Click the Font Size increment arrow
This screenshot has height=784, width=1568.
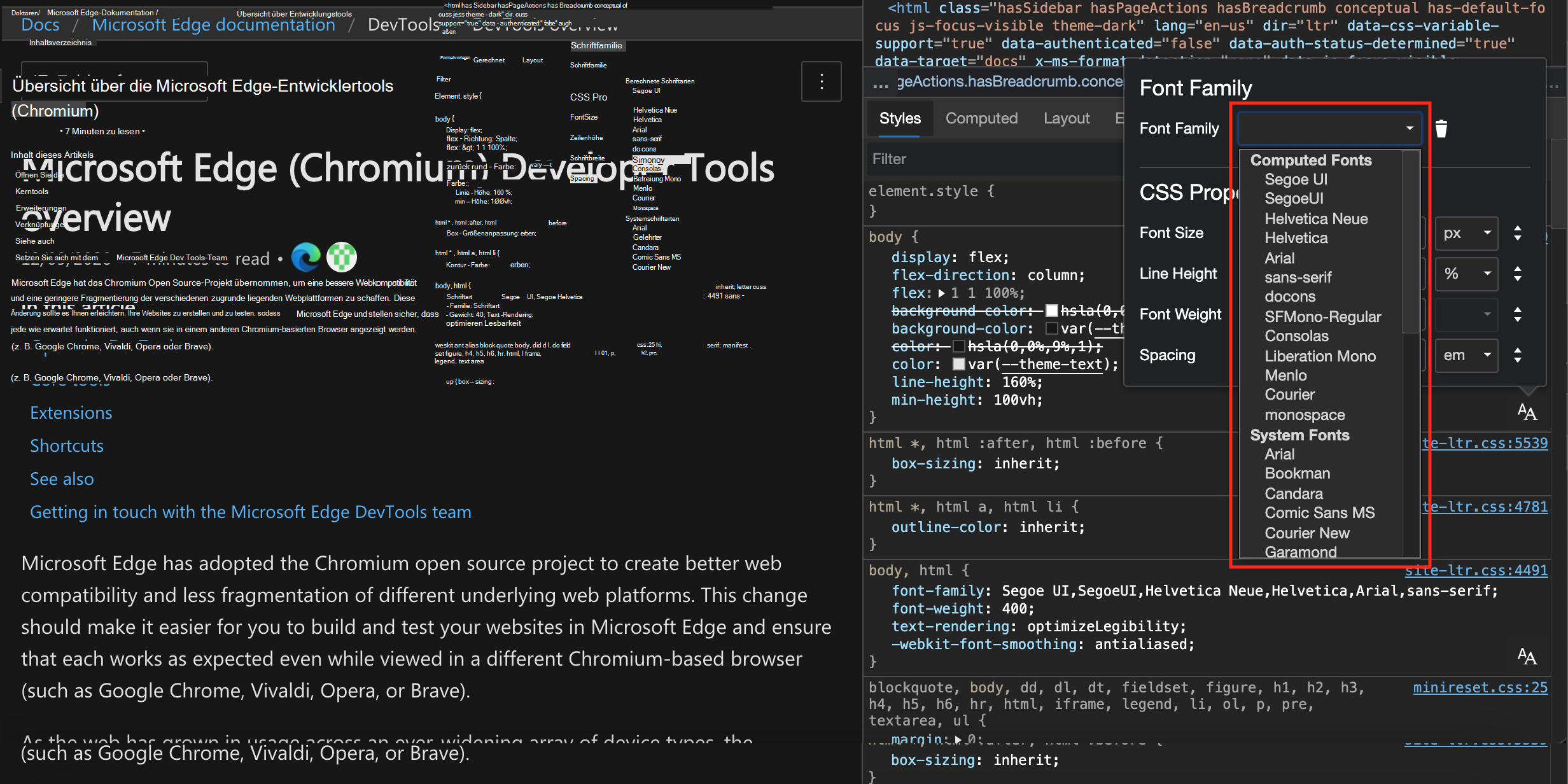[1518, 228]
